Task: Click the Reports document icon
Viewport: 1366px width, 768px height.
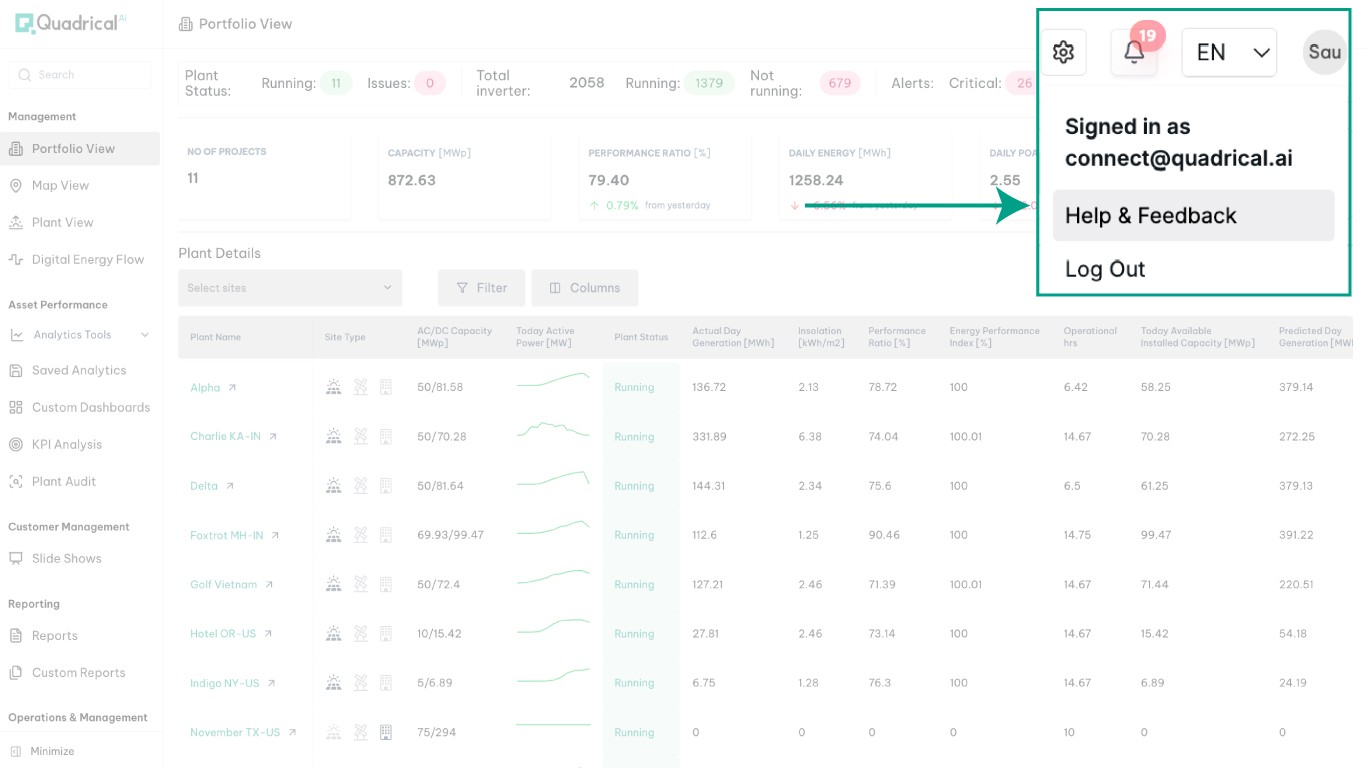Action: pos(15,636)
